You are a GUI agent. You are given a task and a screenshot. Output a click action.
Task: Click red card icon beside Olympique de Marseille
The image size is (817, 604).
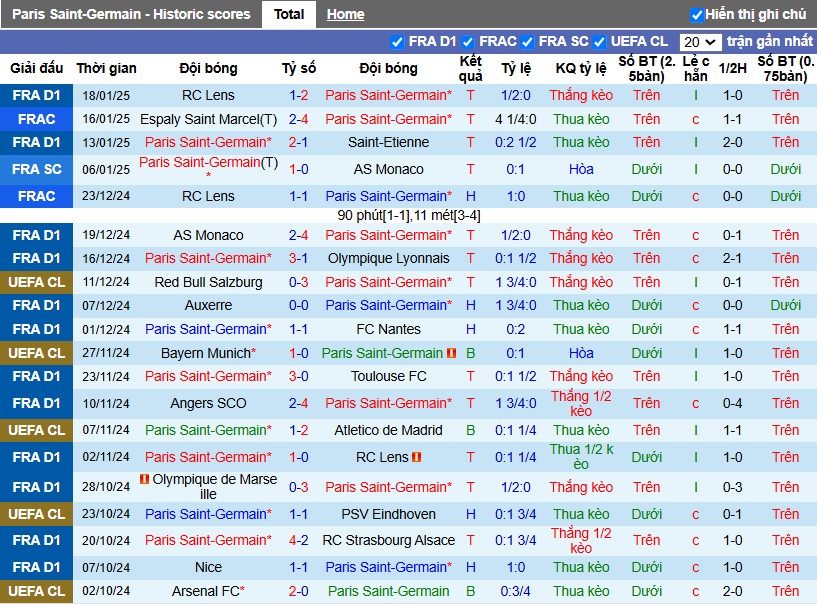144,478
